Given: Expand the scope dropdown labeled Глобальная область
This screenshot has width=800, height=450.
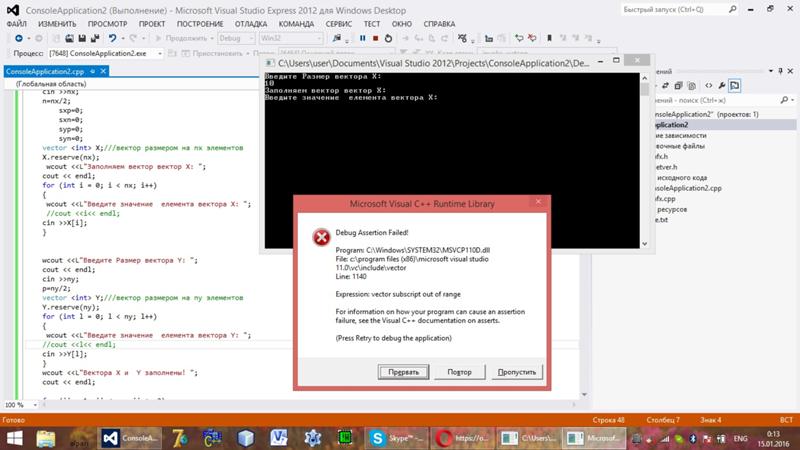Looking at the screenshot, I should click(133, 84).
